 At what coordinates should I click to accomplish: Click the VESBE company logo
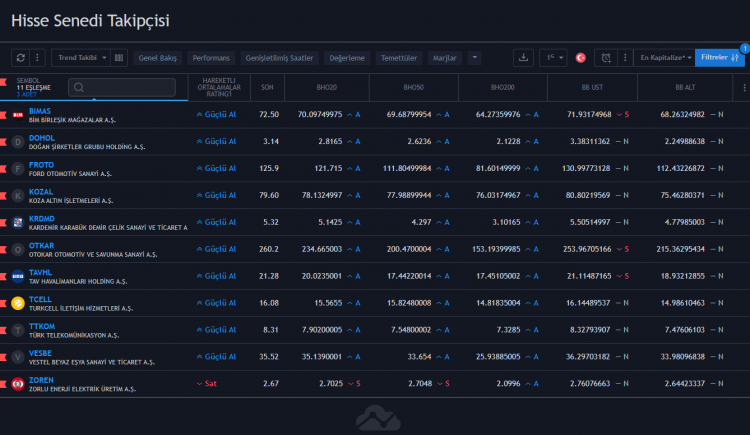(18, 357)
